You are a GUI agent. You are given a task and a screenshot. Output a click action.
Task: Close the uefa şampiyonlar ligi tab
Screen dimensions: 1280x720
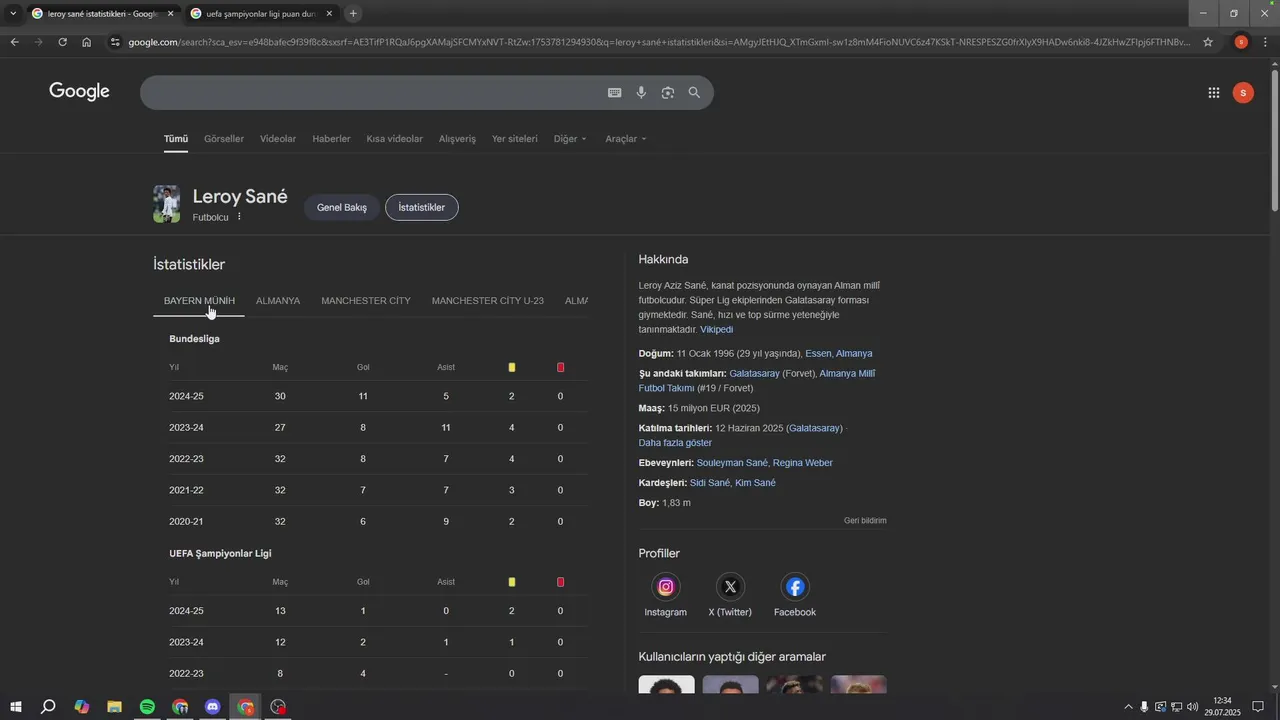point(329,14)
